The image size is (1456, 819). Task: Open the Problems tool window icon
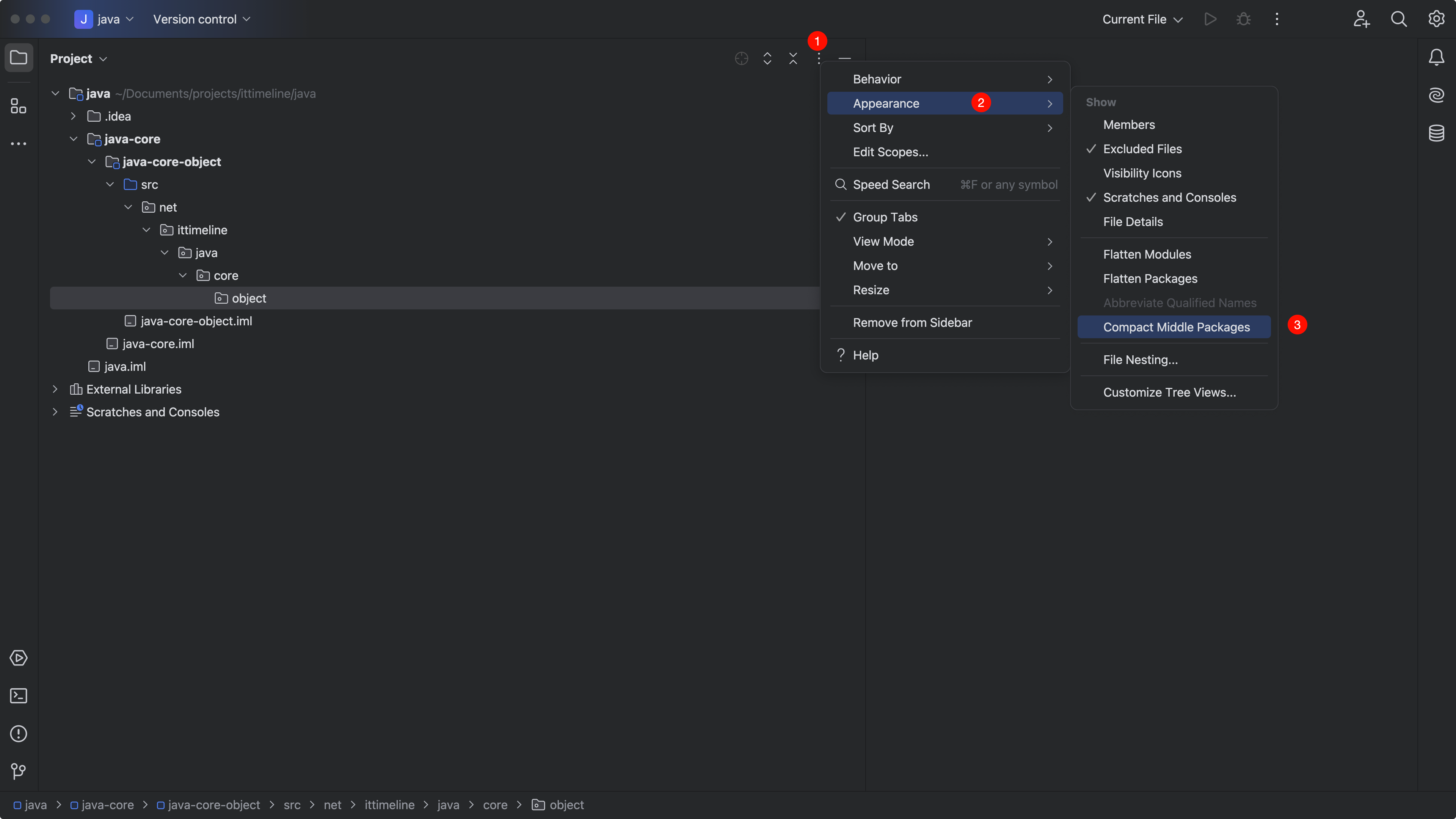tap(19, 734)
